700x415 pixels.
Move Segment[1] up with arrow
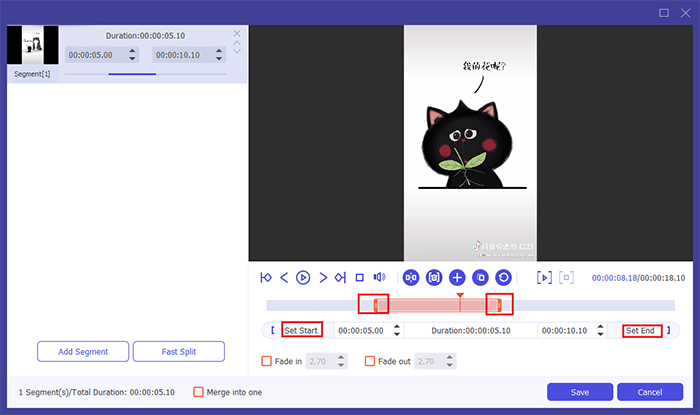point(237,43)
